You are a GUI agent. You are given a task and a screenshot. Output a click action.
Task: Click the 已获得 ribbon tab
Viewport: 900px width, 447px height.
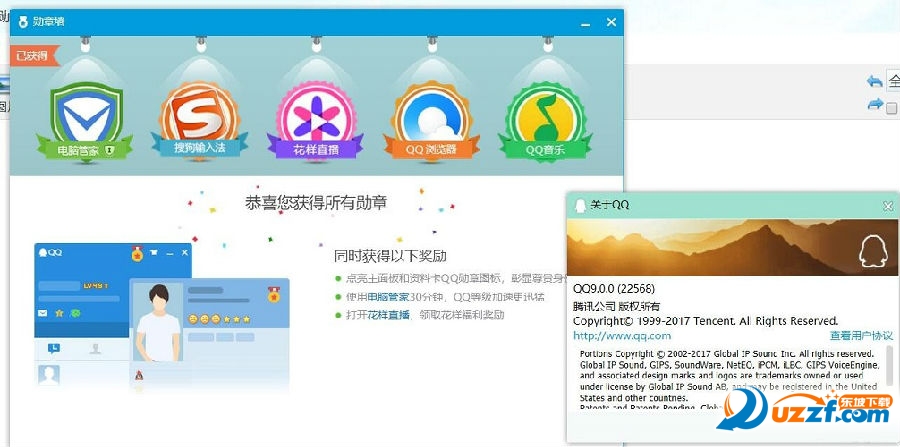35,56
